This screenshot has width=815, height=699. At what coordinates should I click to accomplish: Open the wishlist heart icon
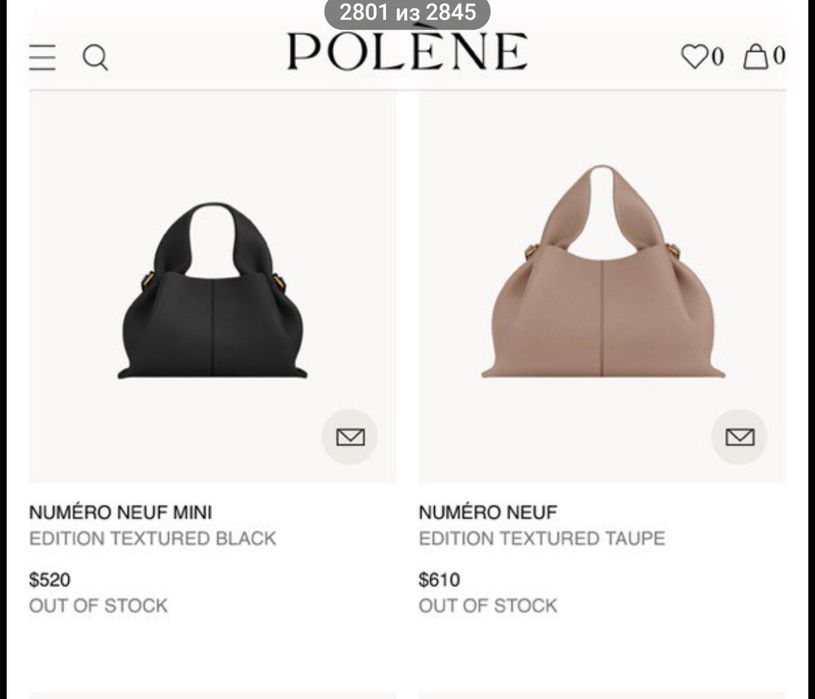pos(694,56)
